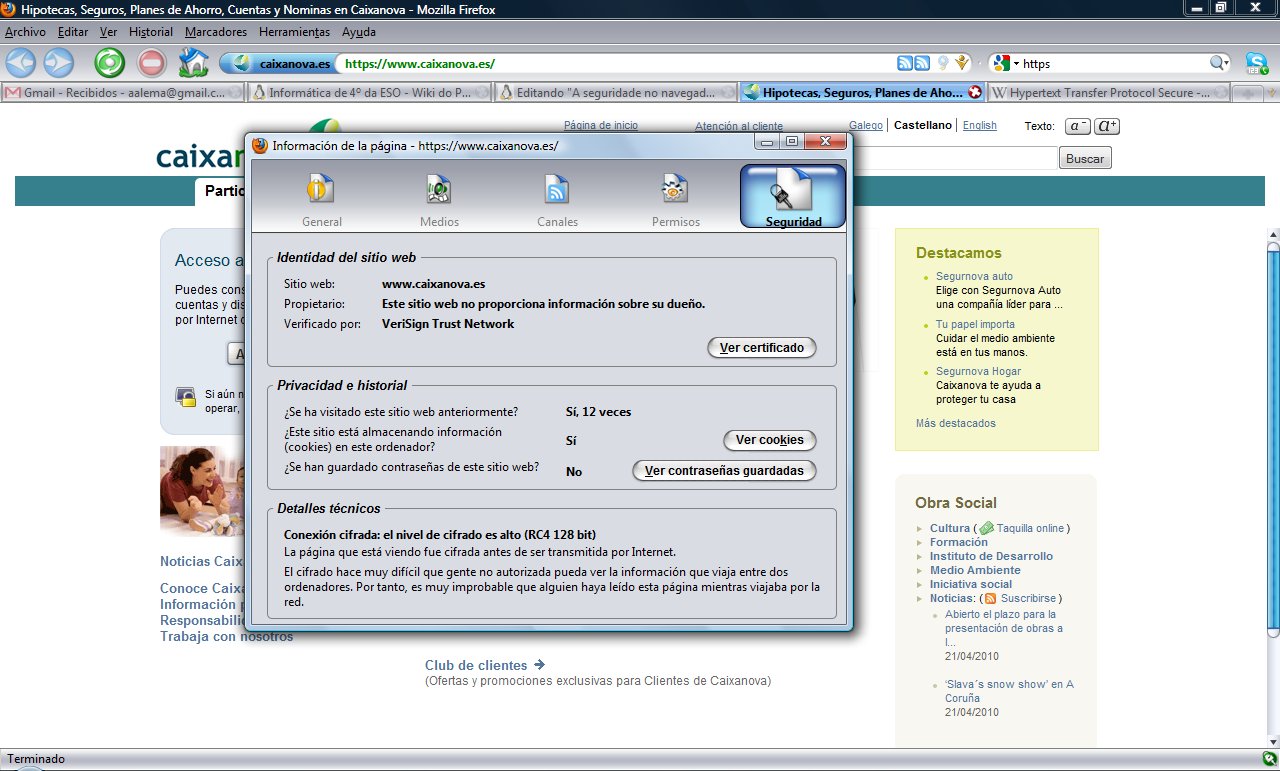Viewport: 1280px width, 771px height.
Task: Open the Marcadores menu
Action: (216, 32)
